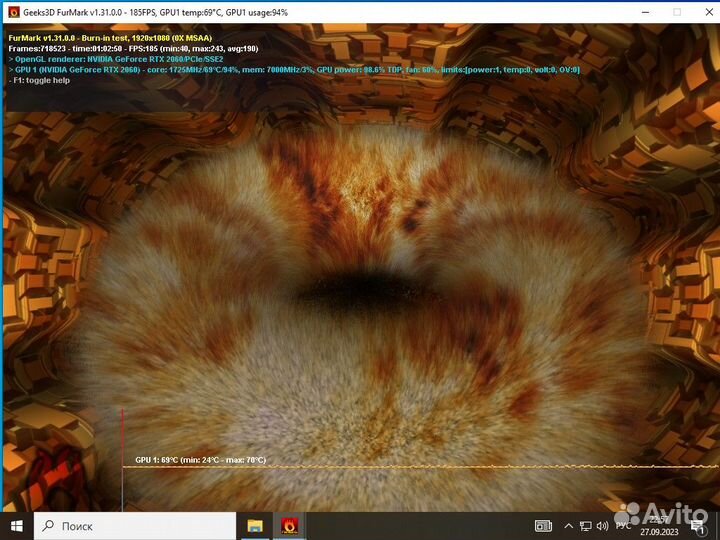Open the volume icon in the tray
The height and width of the screenshot is (540, 720).
click(602, 525)
